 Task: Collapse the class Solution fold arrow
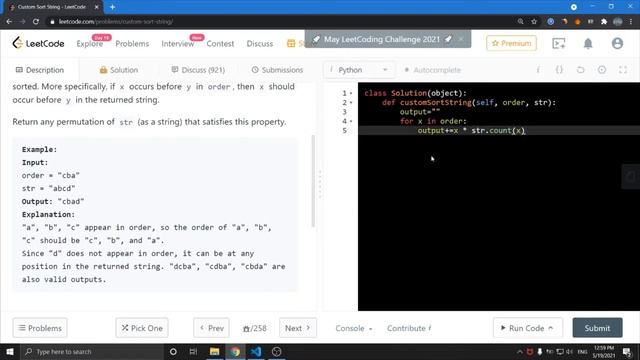(x=351, y=93)
